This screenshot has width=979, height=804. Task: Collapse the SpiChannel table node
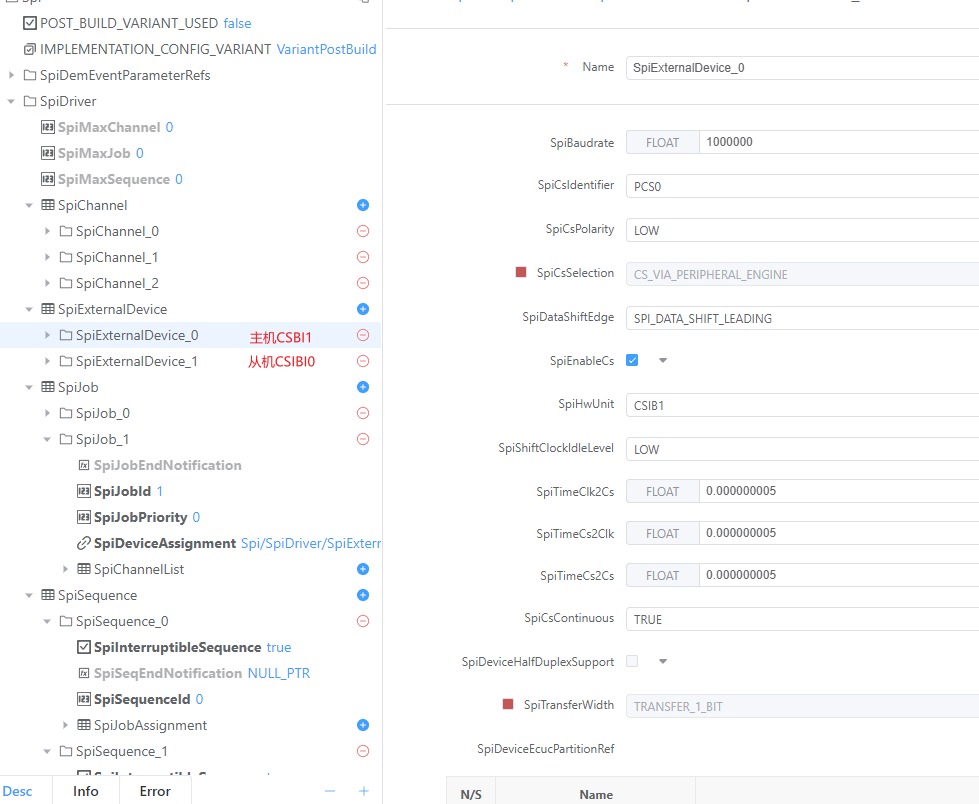(x=29, y=205)
